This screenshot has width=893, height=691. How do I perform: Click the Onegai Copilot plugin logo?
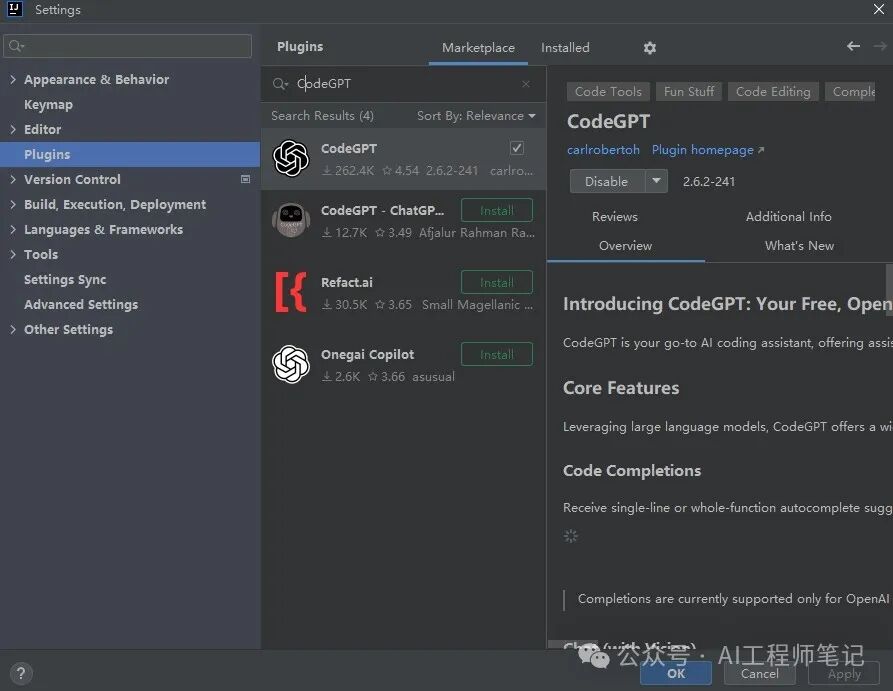pos(291,364)
